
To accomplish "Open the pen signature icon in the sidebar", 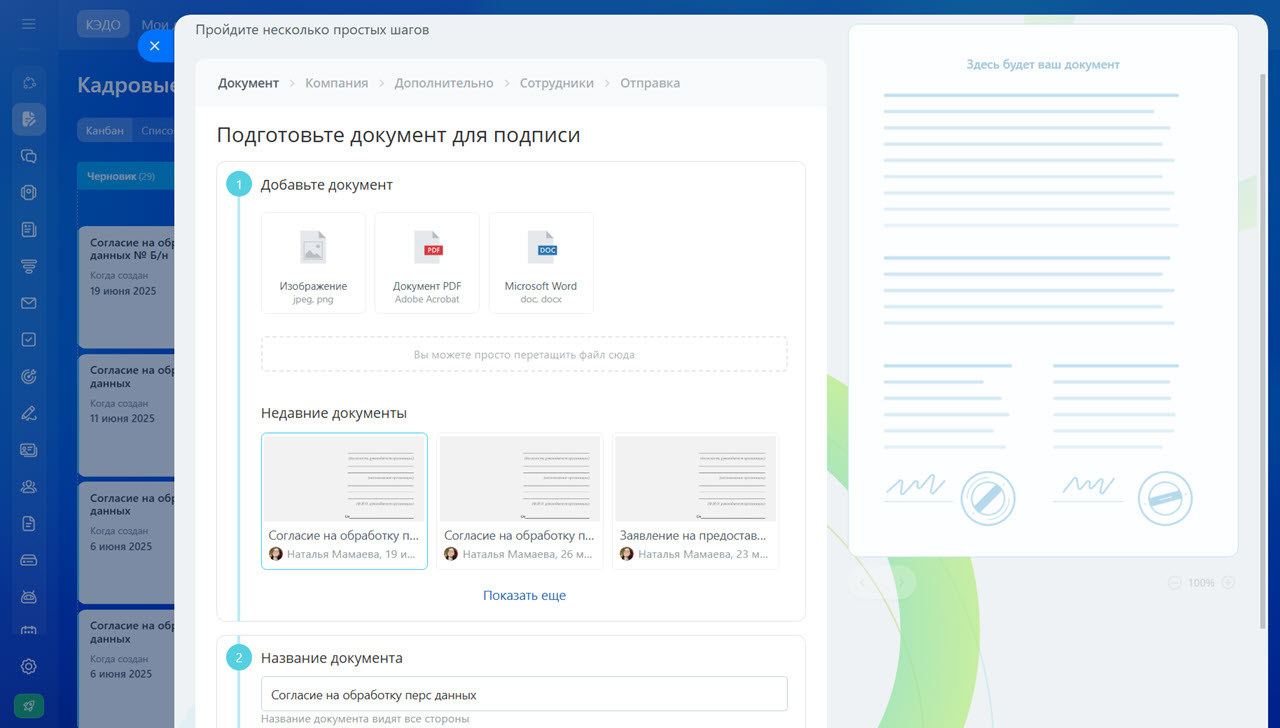I will 29,413.
